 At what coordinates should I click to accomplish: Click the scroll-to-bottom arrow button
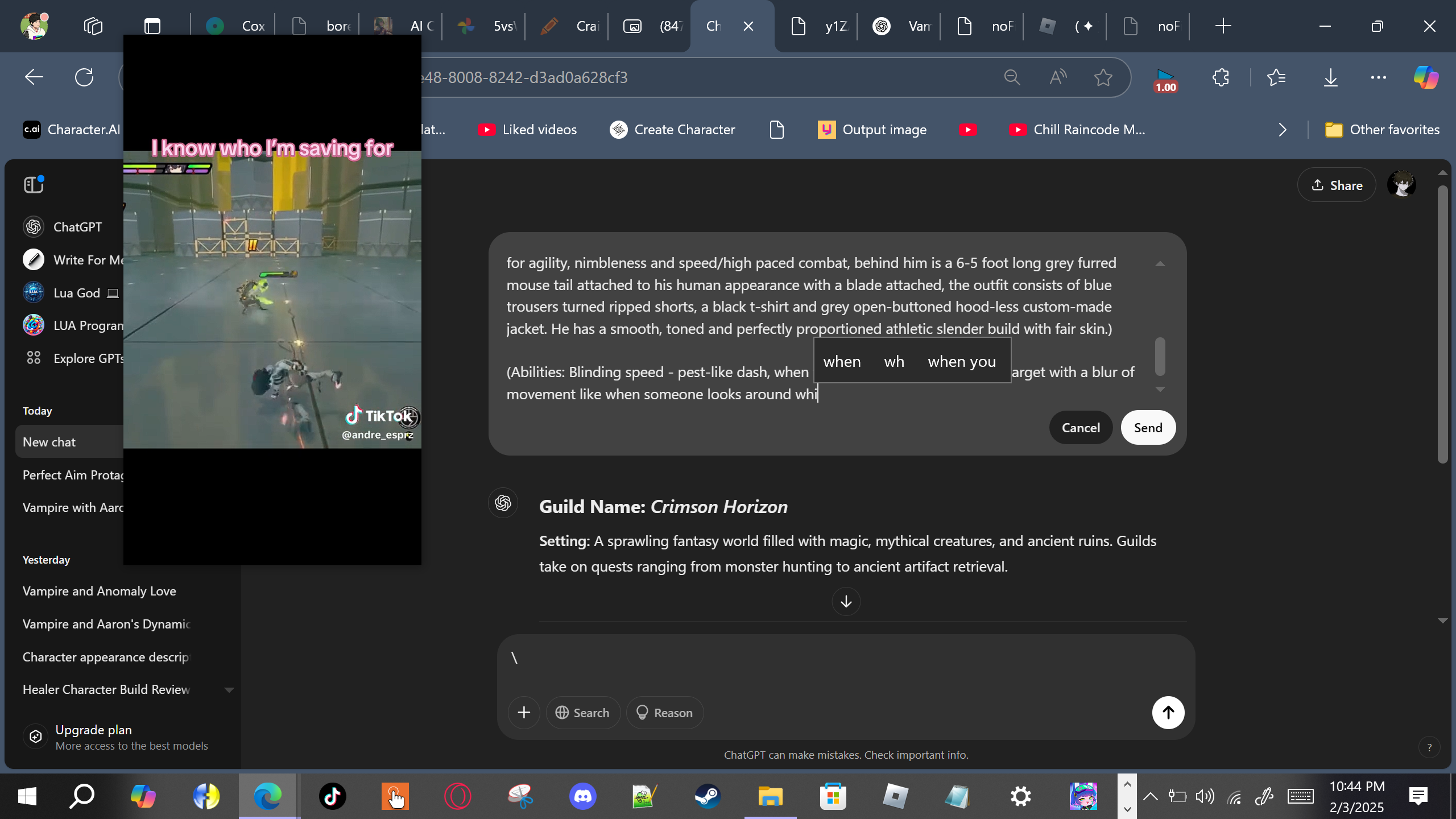846,601
